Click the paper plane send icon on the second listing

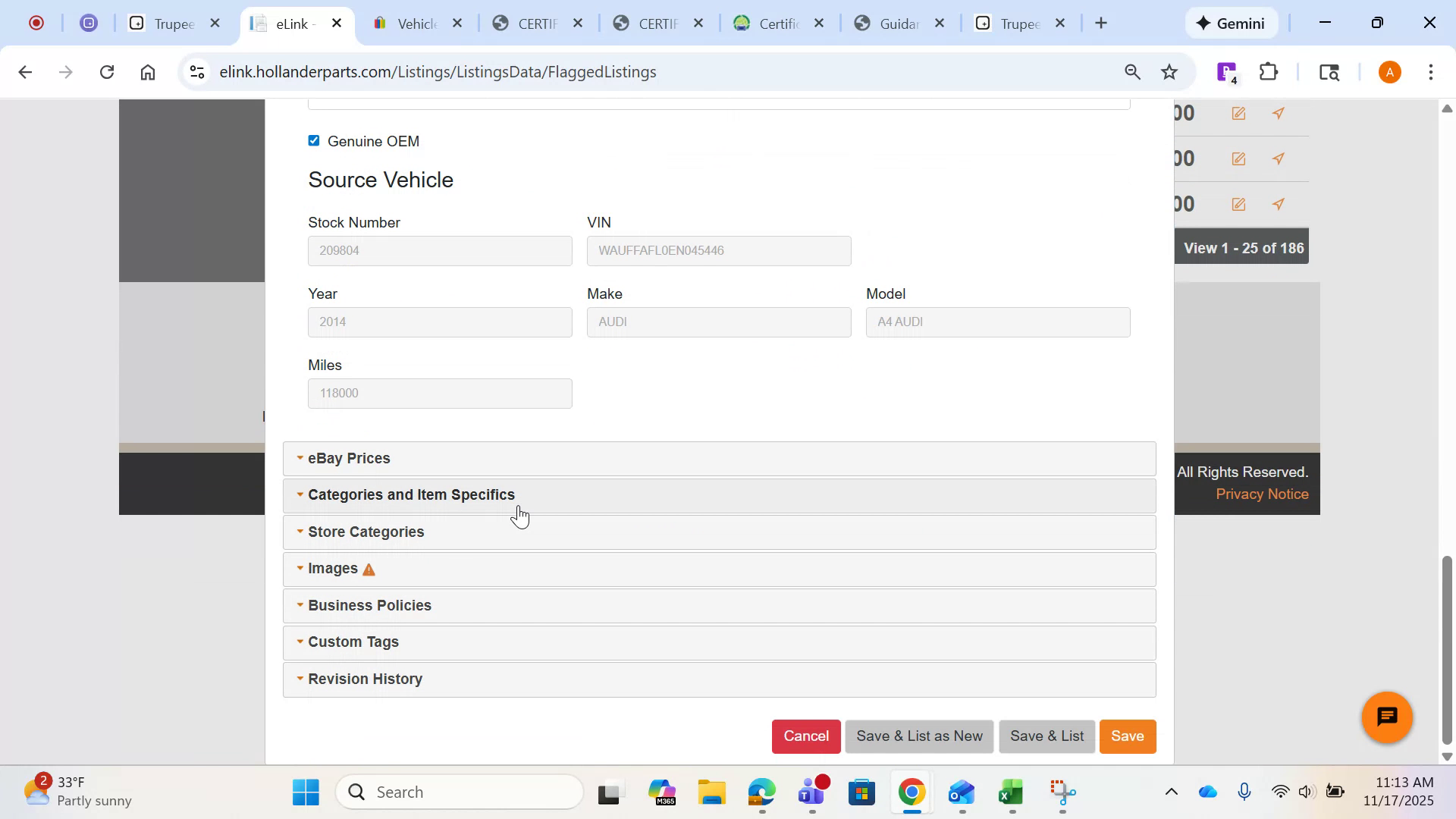pos(1279,158)
